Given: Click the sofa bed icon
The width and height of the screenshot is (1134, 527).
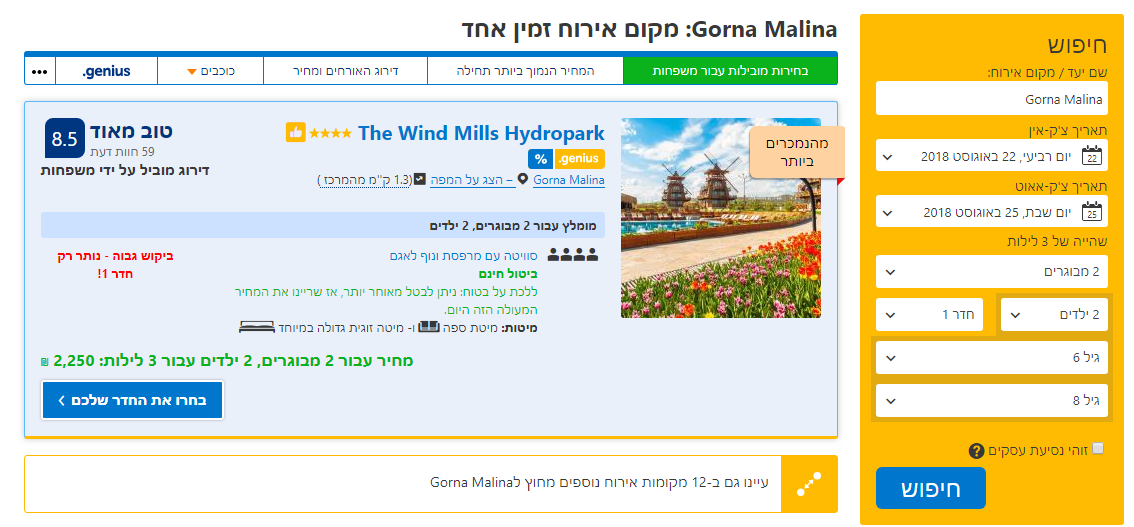Looking at the screenshot, I should tap(430, 327).
